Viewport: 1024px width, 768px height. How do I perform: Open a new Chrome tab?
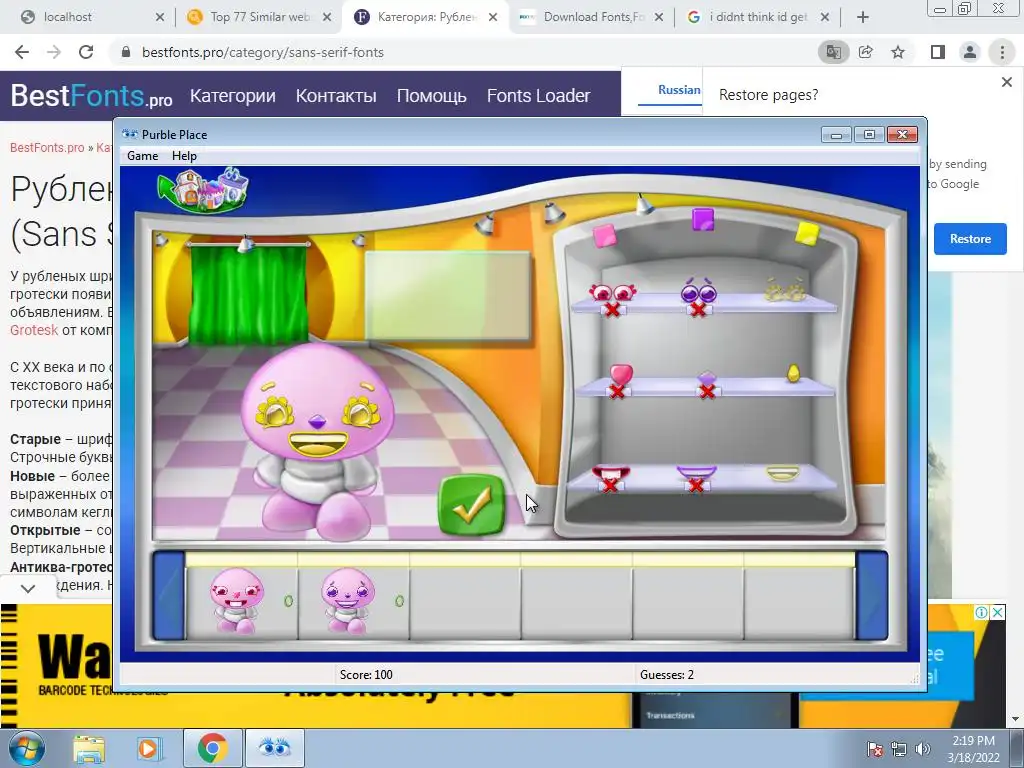pos(863,18)
